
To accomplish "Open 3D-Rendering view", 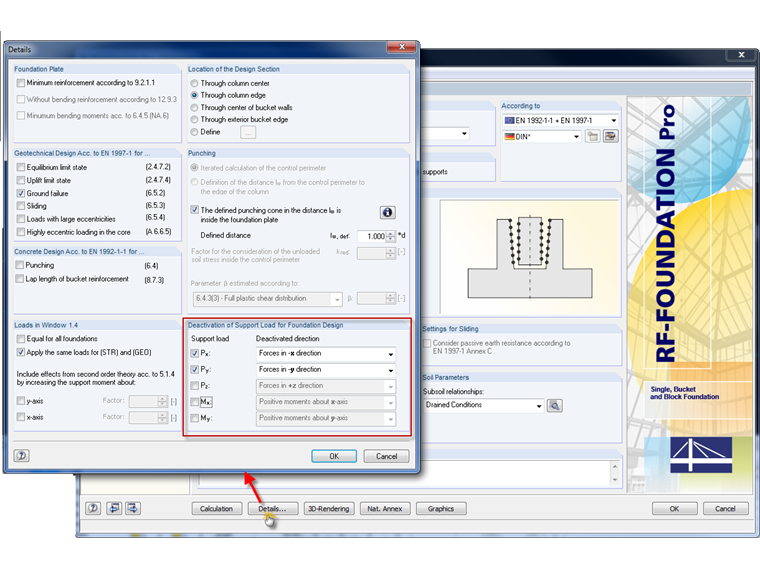I will [329, 508].
